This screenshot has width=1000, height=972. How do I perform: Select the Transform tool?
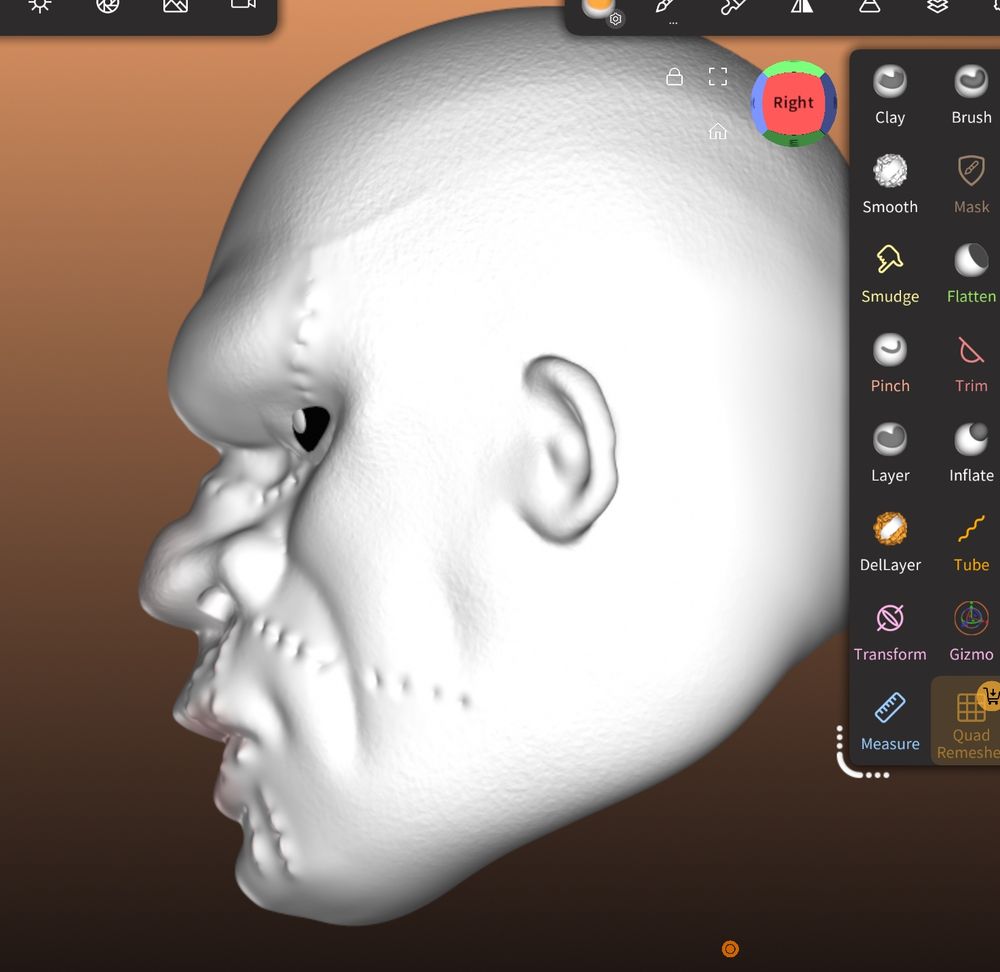tap(890, 631)
